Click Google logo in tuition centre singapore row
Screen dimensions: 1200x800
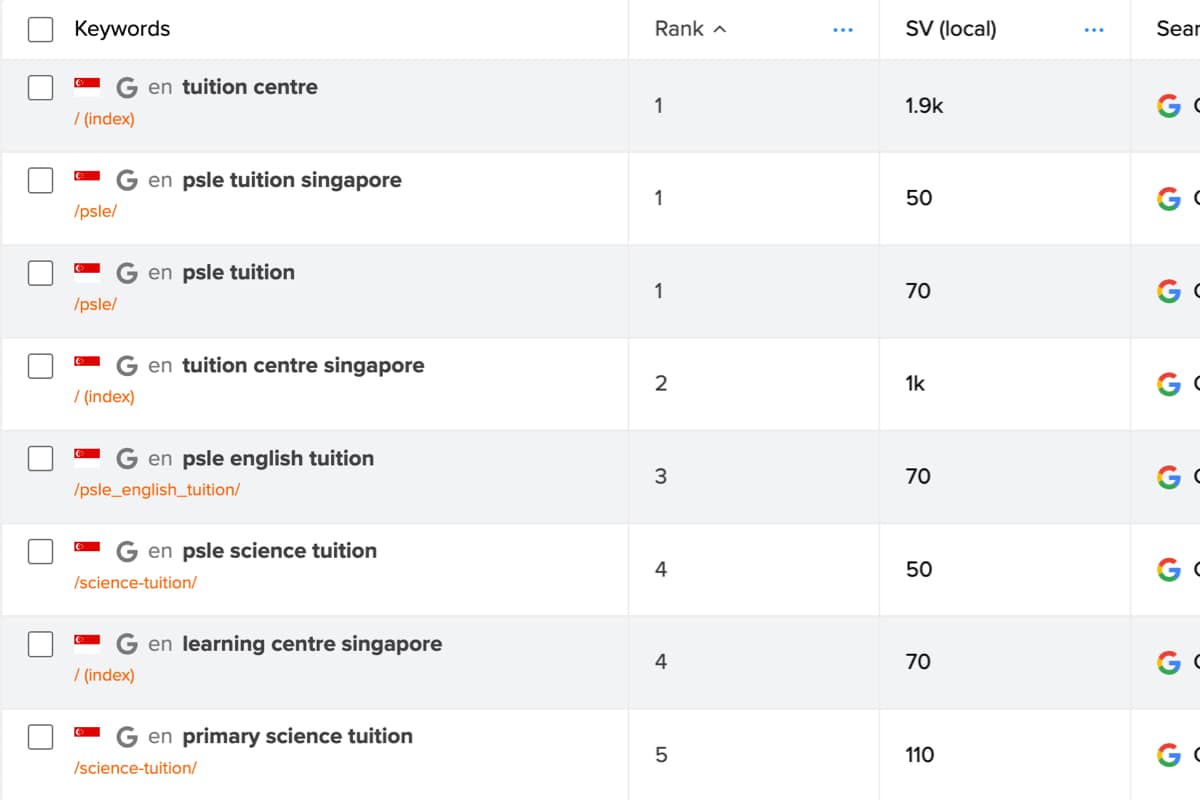pyautogui.click(x=1168, y=384)
